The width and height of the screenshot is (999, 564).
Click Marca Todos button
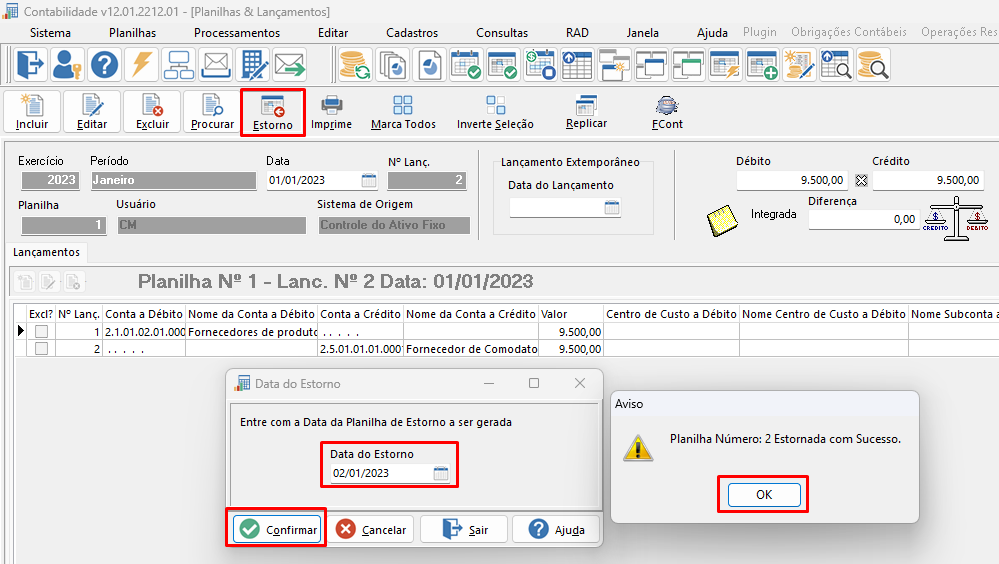403,112
